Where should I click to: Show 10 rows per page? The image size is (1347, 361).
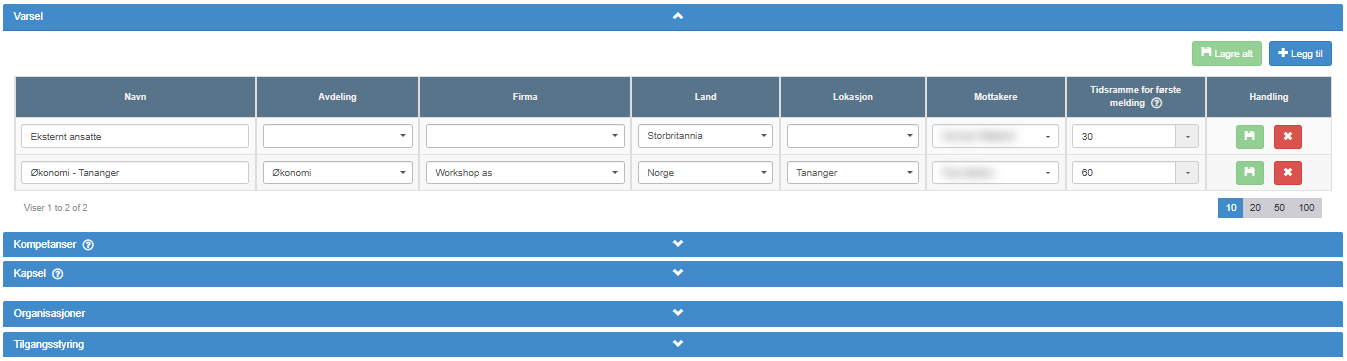(x=1230, y=208)
